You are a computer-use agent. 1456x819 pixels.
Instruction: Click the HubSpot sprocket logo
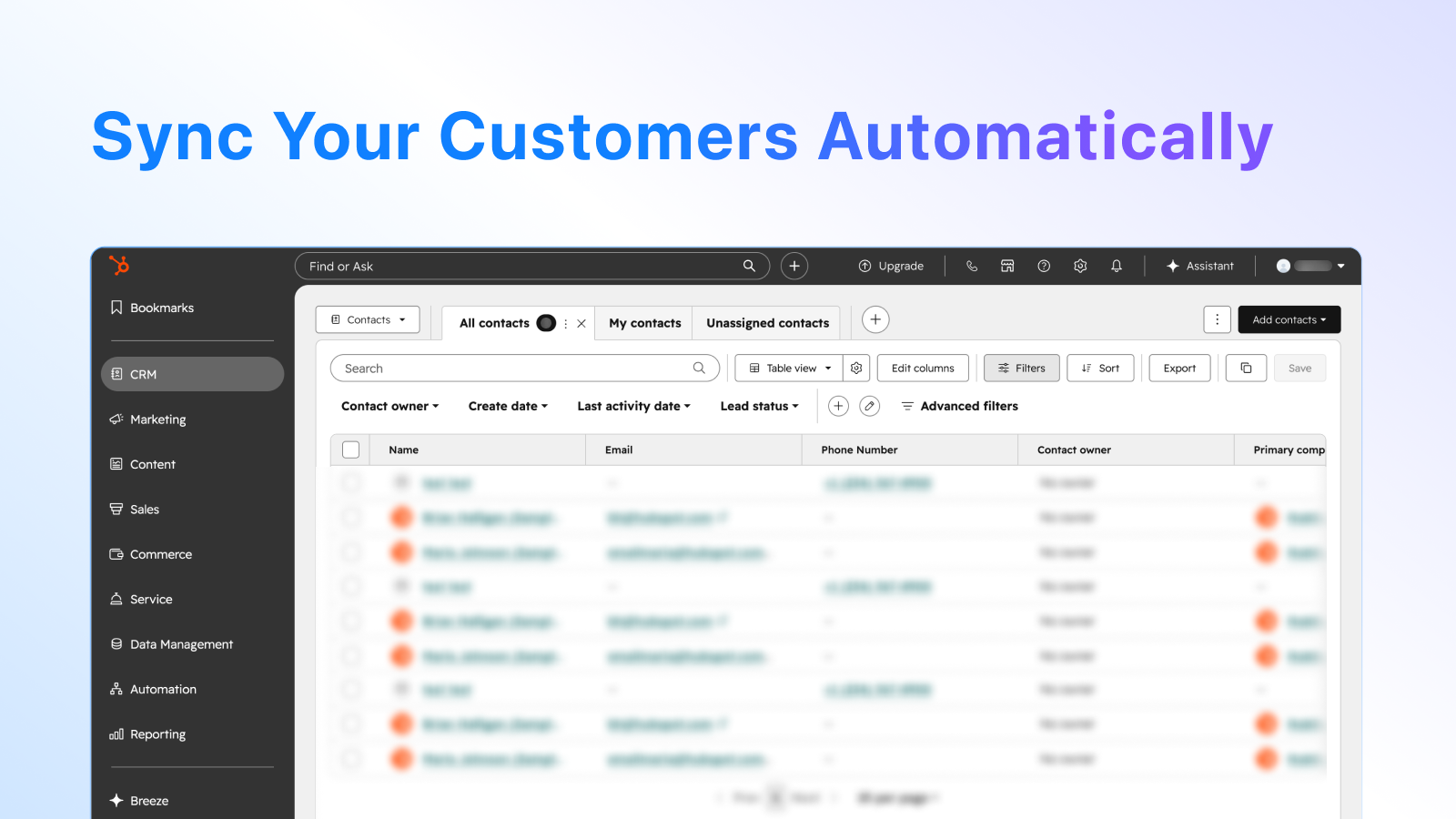point(119,265)
